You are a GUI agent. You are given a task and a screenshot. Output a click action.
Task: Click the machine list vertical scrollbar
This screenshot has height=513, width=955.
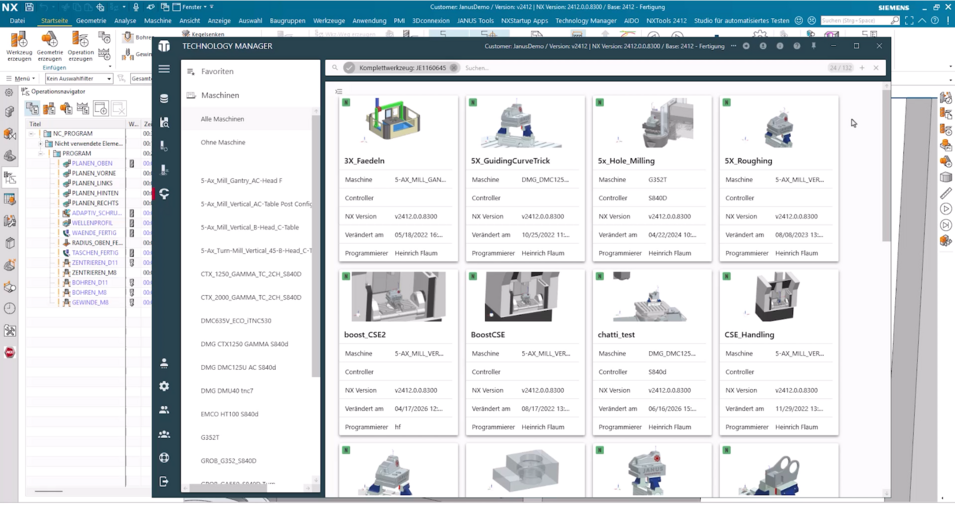[315, 244]
